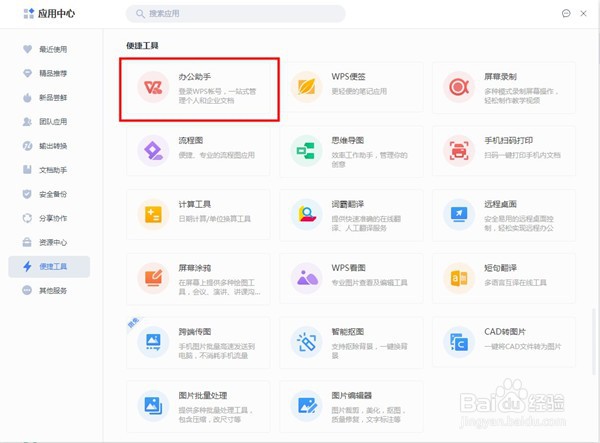Click the feedback chat bubble icon
The width and height of the screenshot is (600, 443).
click(566, 13)
